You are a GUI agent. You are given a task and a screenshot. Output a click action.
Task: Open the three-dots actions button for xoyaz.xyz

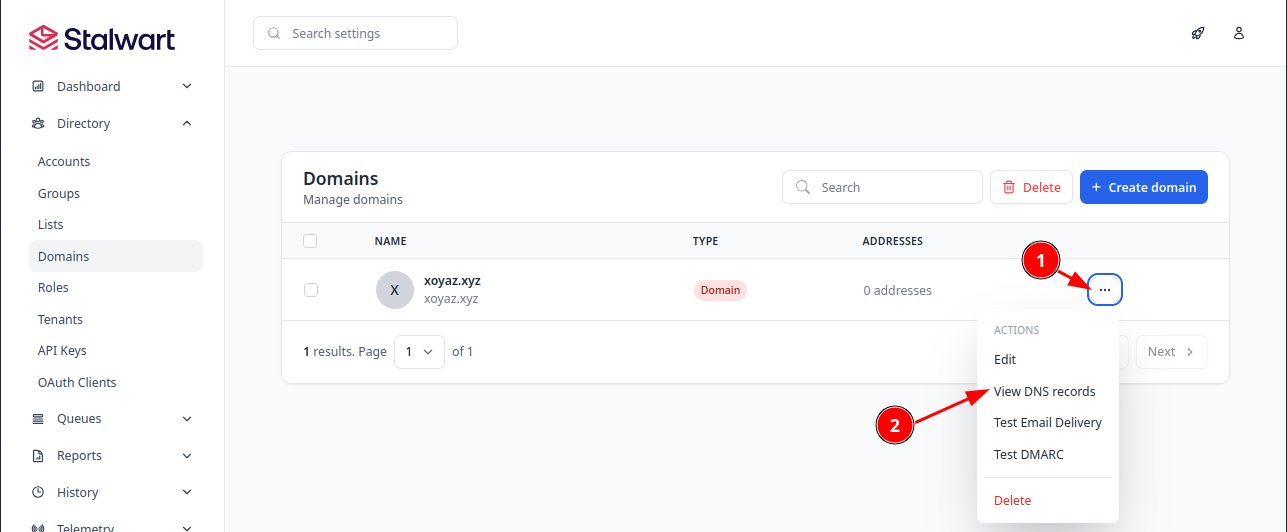point(1105,290)
